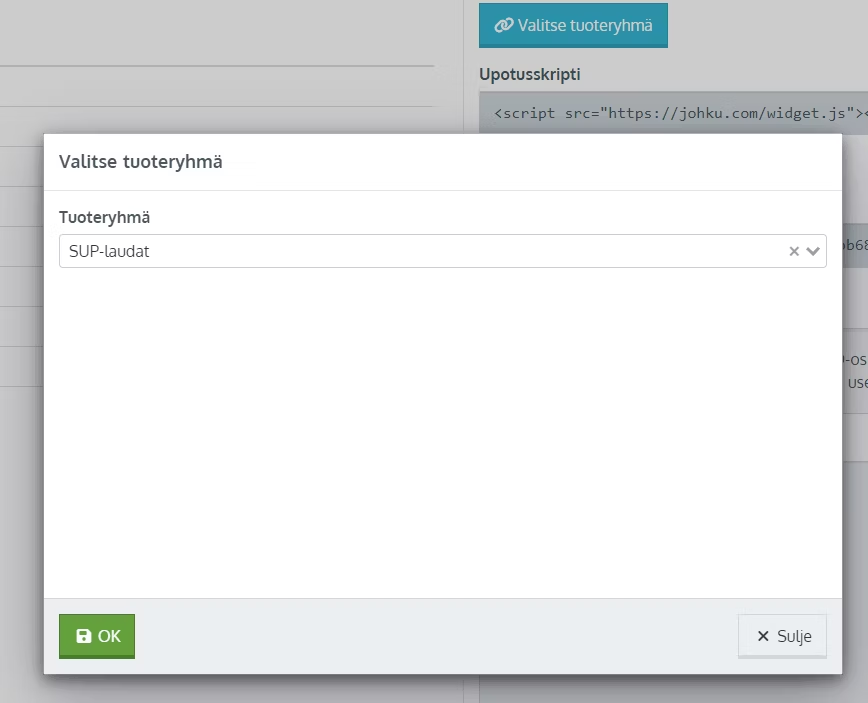
Task: Select the widget.js script embed code box
Action: coord(673,113)
